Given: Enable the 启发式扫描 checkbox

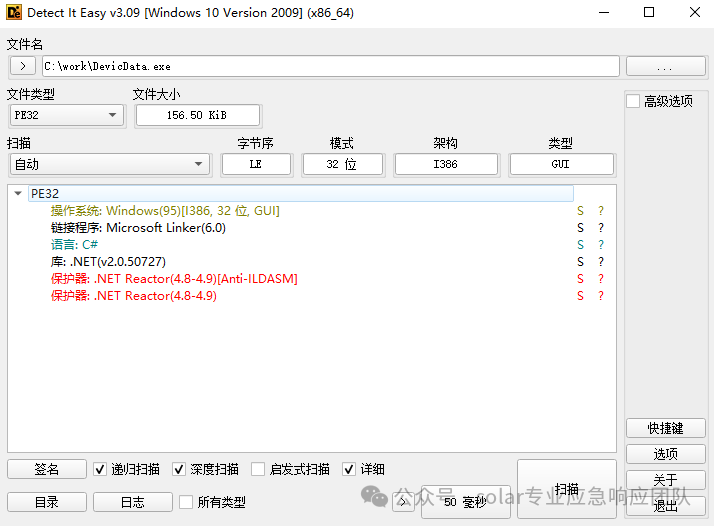Looking at the screenshot, I should click(258, 469).
